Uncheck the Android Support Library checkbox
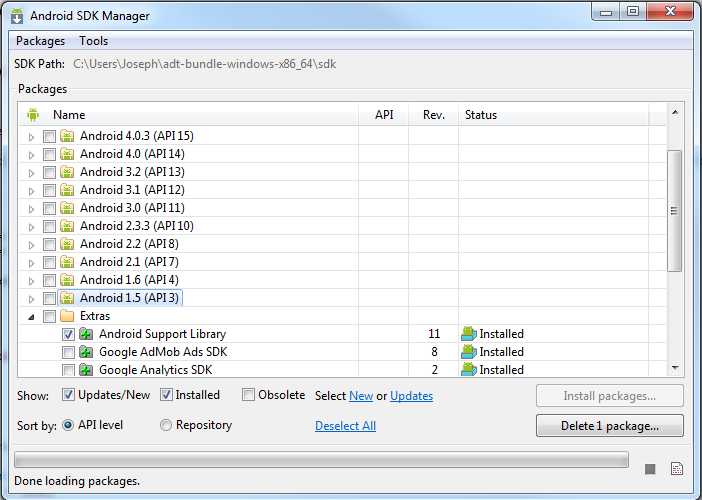This screenshot has width=702, height=500. point(68,334)
